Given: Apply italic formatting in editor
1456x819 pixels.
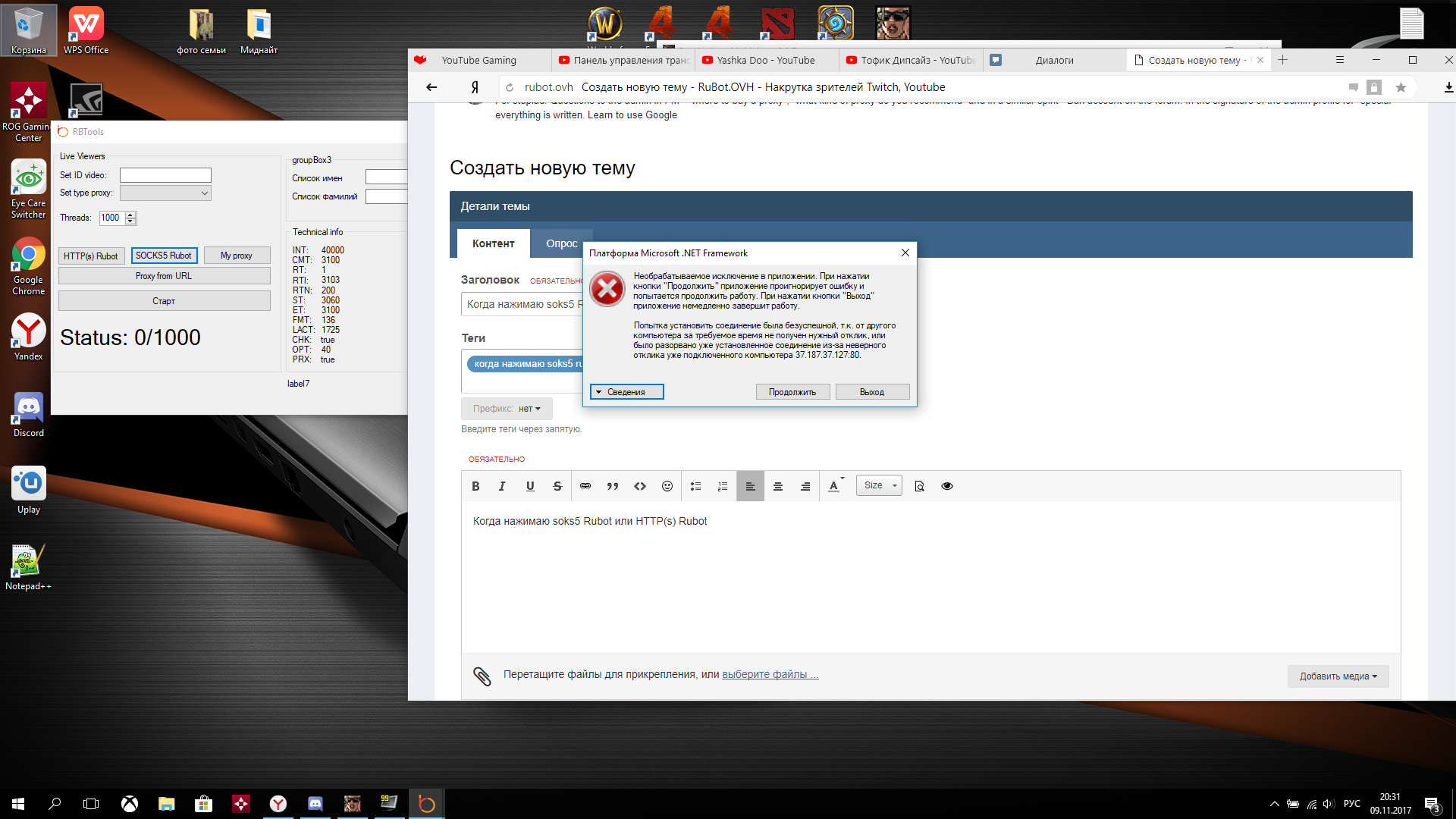Looking at the screenshot, I should tap(502, 486).
